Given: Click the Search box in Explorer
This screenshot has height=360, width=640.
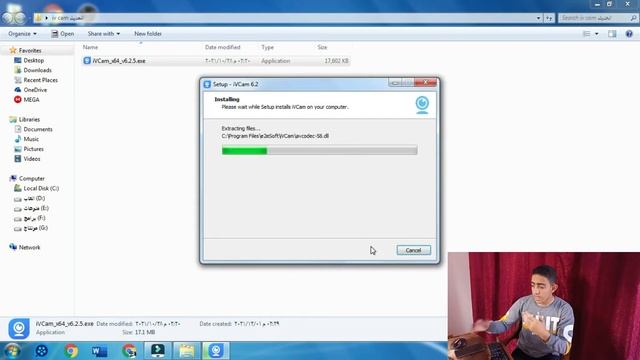Looking at the screenshot, I should (x=598, y=18).
